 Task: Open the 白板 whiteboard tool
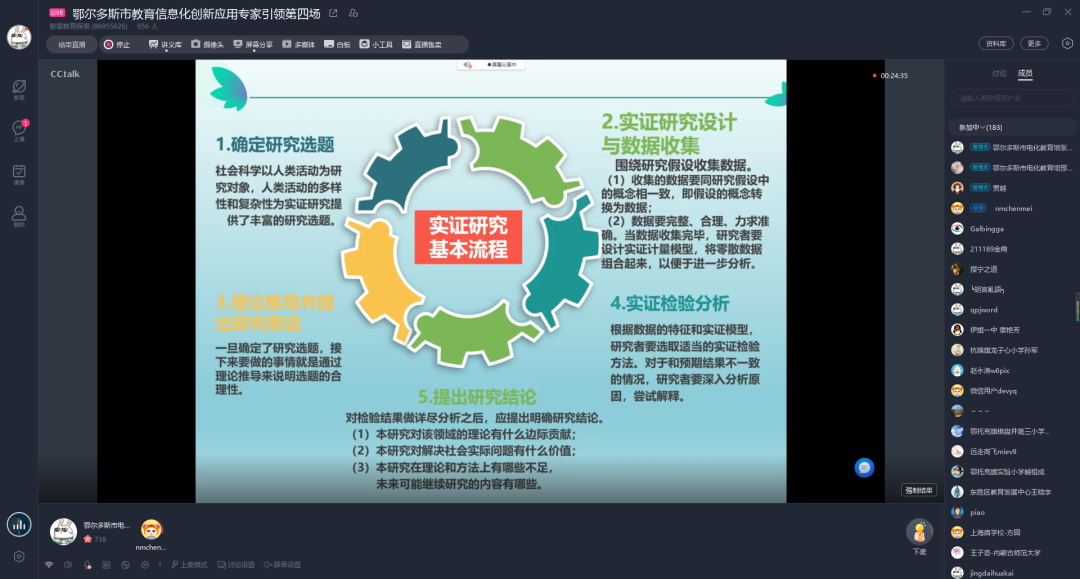[x=337, y=45]
